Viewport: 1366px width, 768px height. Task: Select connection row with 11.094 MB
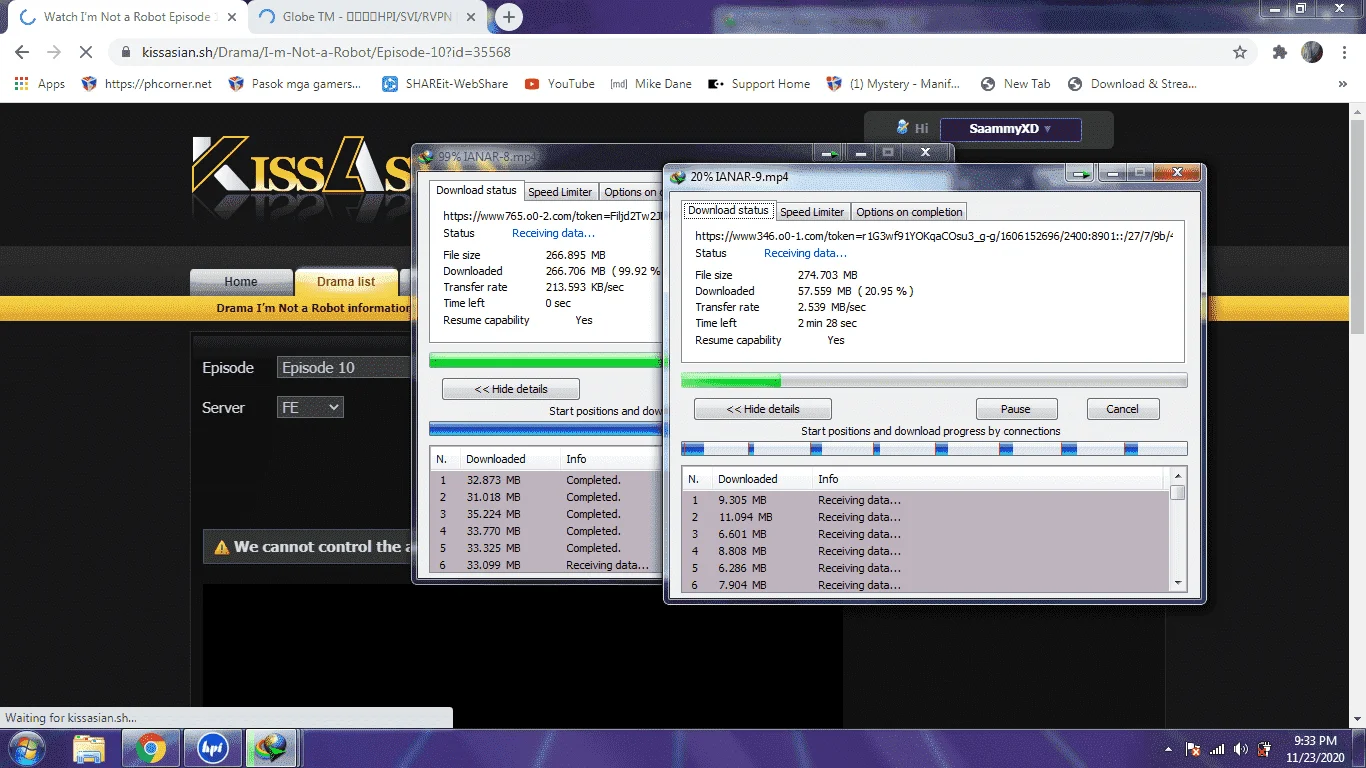pos(925,517)
